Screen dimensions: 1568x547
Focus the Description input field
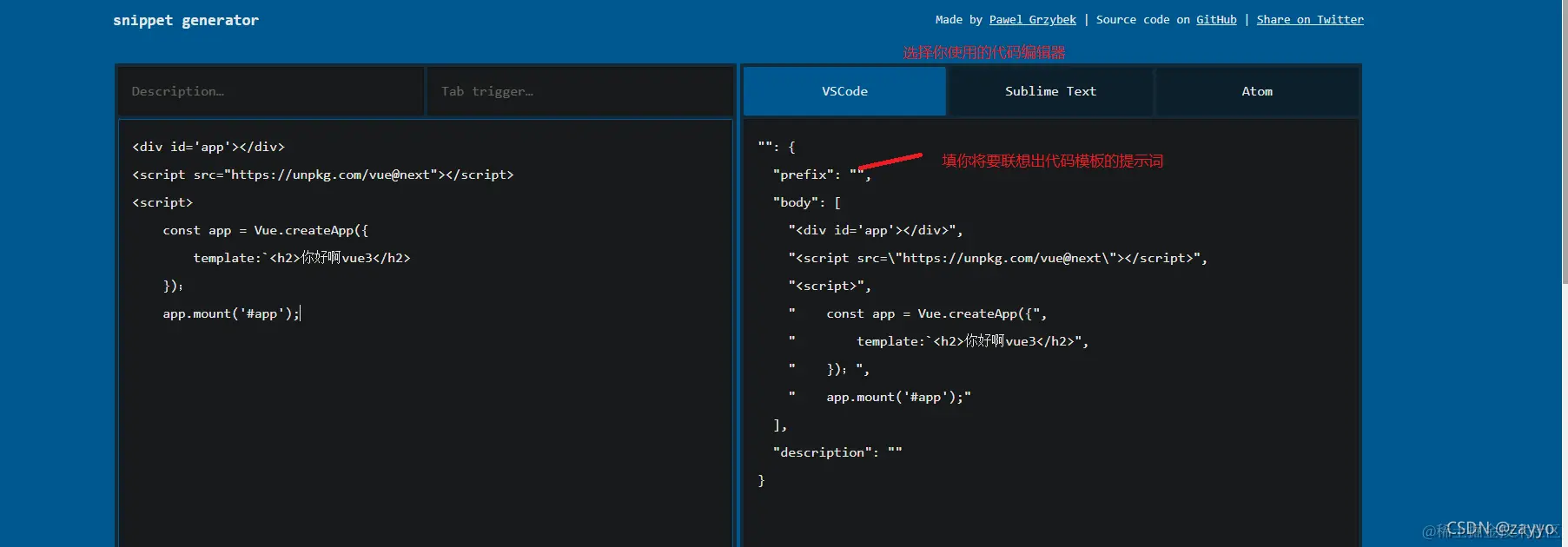pos(271,91)
